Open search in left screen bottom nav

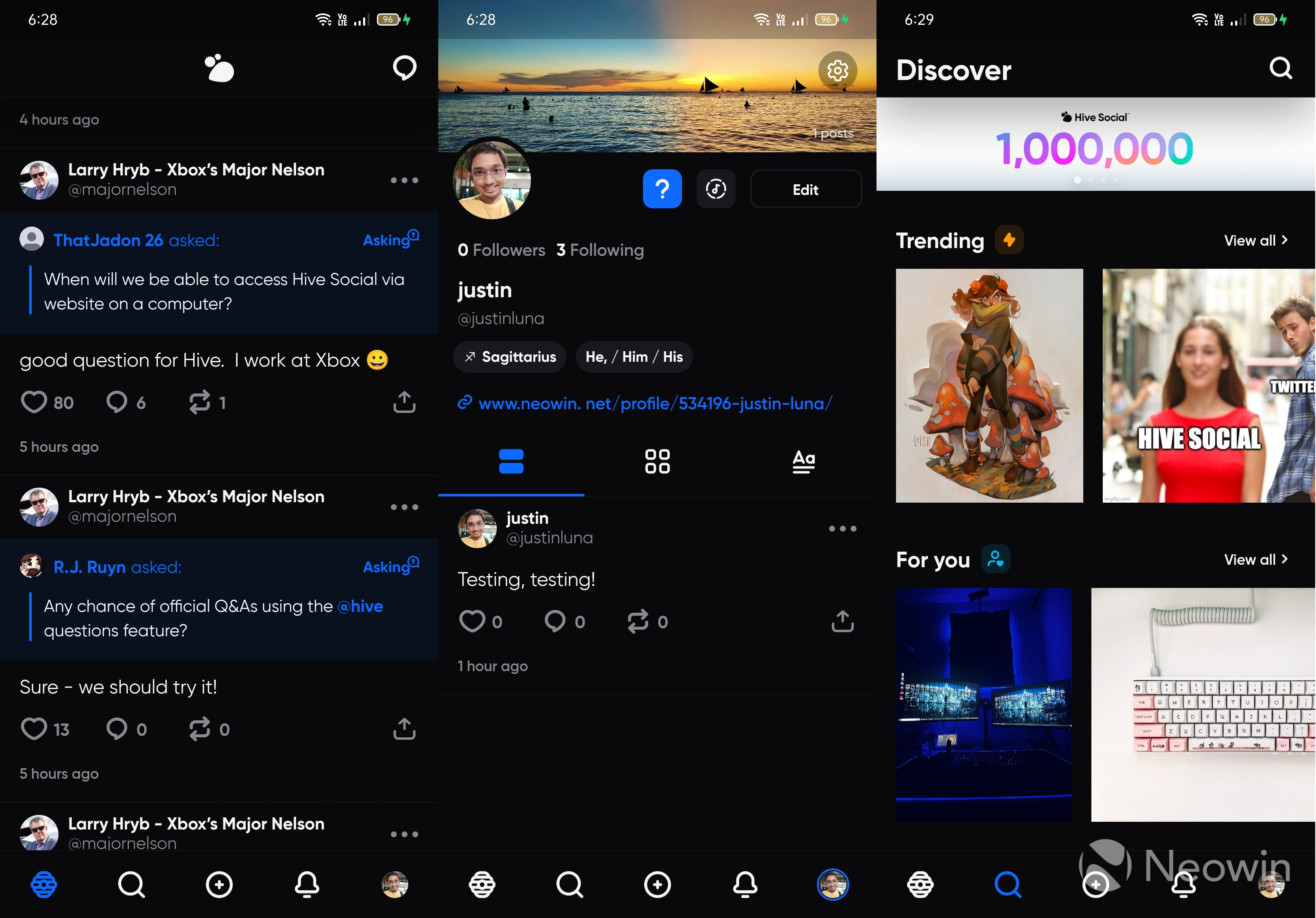(131, 884)
